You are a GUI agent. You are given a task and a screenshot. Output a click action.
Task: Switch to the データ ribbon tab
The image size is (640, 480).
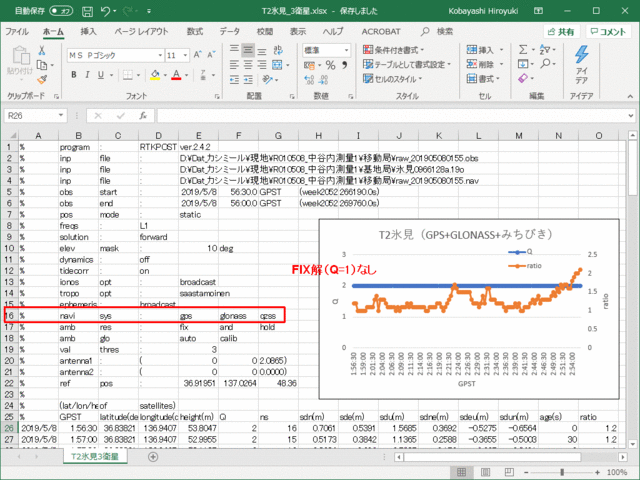point(229,31)
